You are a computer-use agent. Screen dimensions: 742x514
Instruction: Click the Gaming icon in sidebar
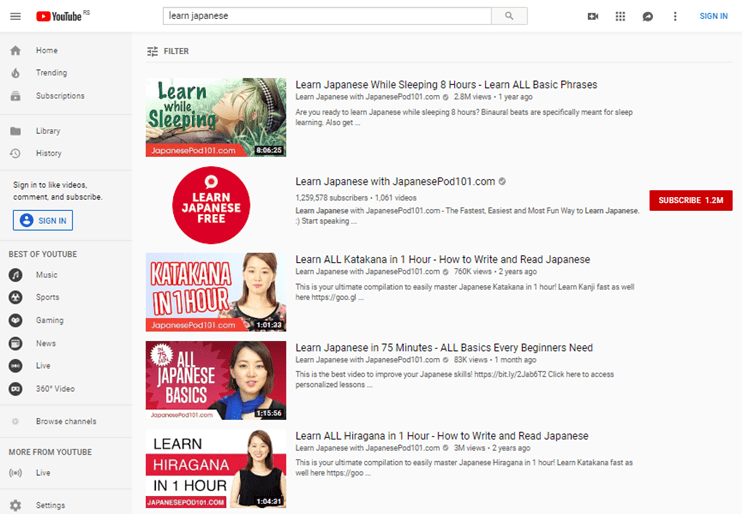click(16, 320)
